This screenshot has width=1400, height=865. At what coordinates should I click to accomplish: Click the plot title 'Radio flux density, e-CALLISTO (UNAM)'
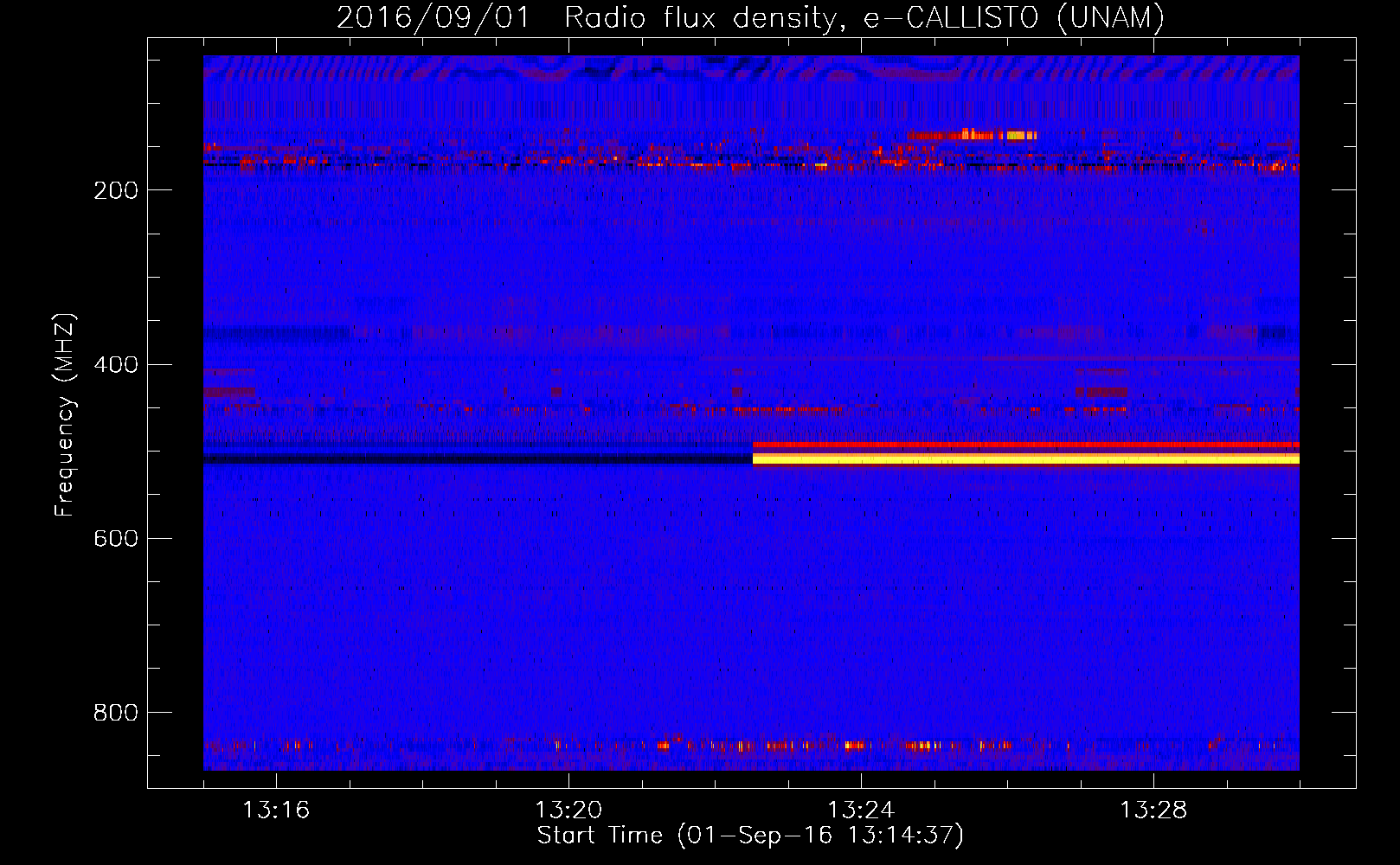(x=864, y=16)
